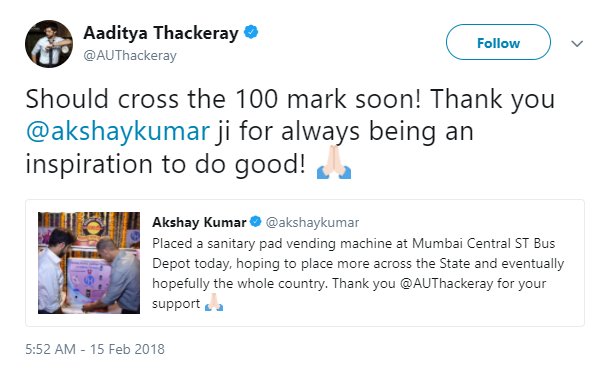Viewport: 610px width, 371px height.
Task: Follow Aaditya Thackeray
Action: (498, 42)
